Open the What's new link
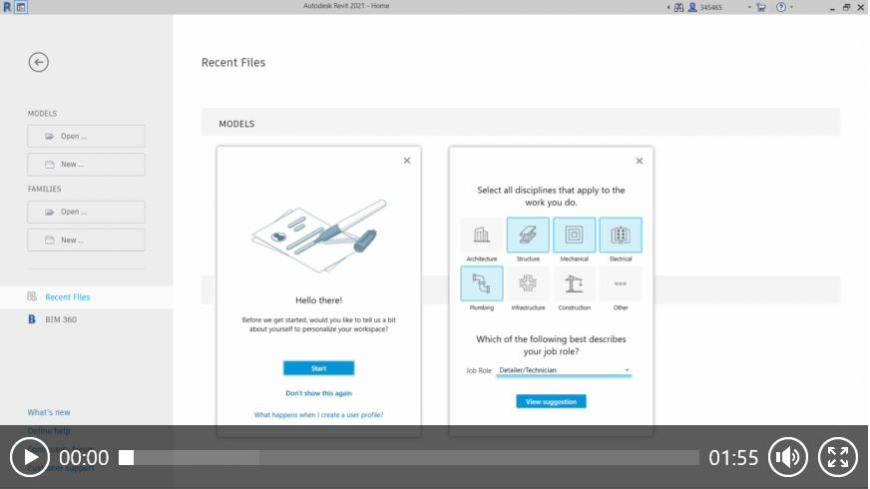Image resolution: width=870 pixels, height=489 pixels. point(49,412)
